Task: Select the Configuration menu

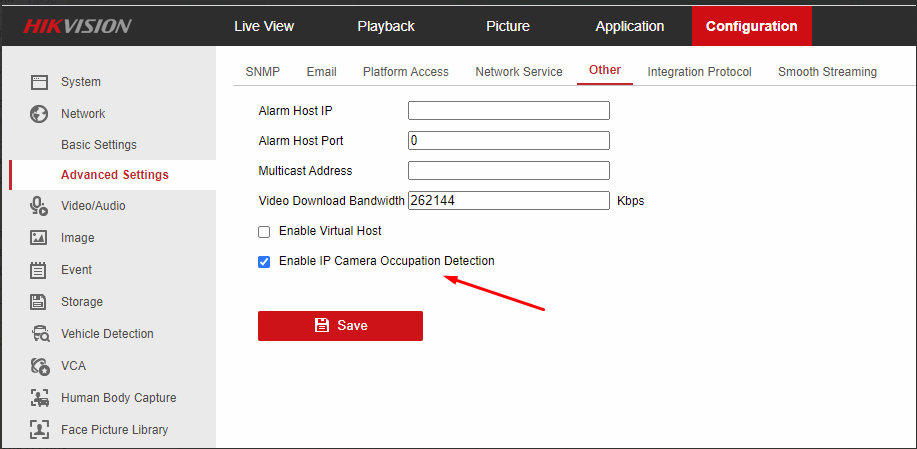Action: pos(751,26)
